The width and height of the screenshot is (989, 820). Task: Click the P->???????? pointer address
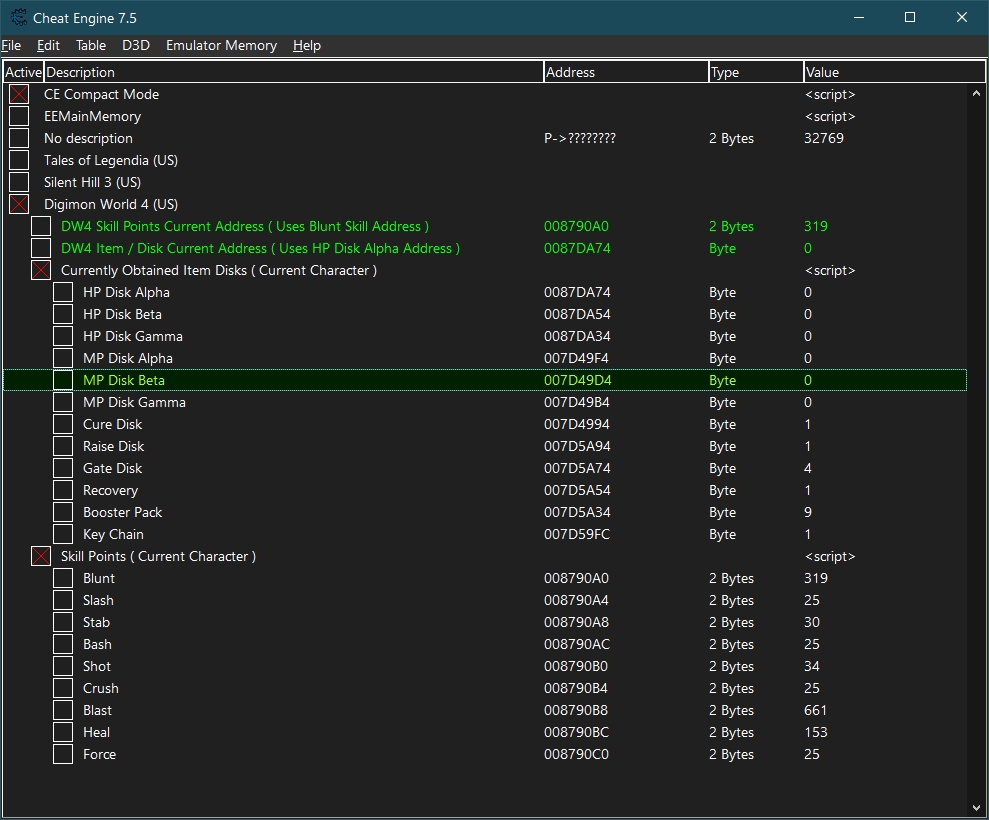580,138
